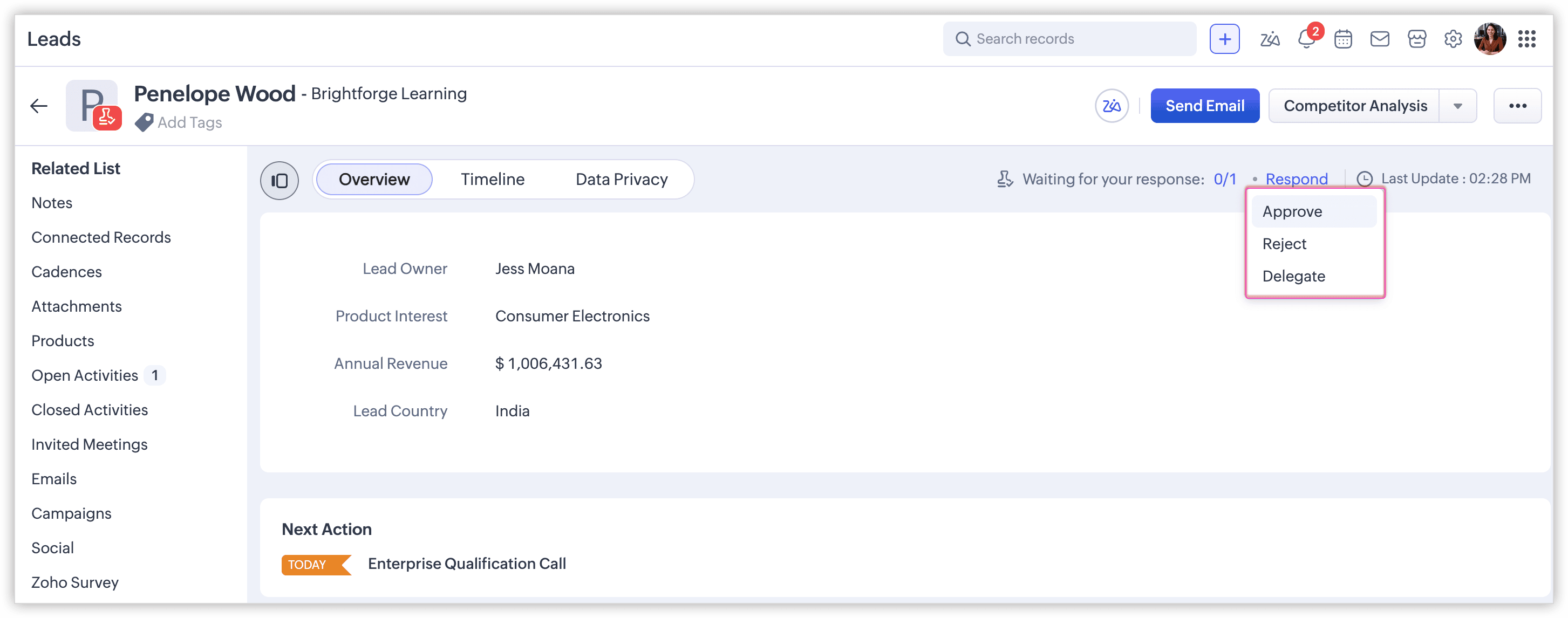
Task: Open the three-dots more actions button
Action: [x=1517, y=106]
